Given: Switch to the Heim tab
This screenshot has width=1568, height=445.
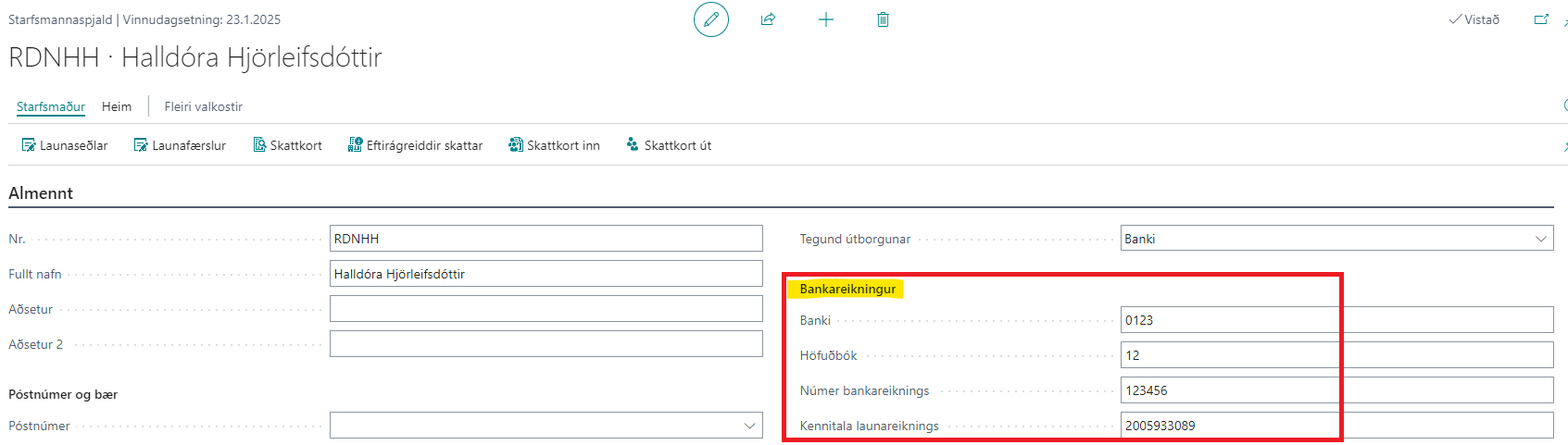Looking at the screenshot, I should (117, 106).
